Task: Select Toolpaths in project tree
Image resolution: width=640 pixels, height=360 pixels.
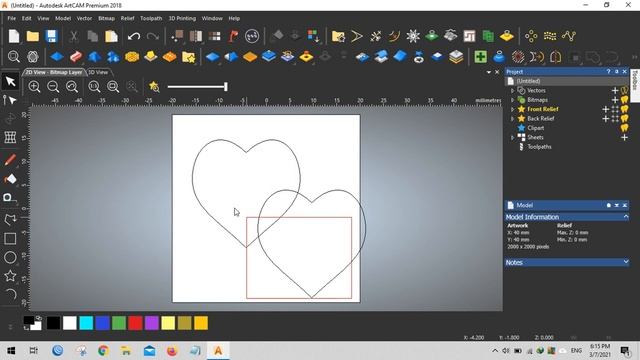Action: point(539,147)
